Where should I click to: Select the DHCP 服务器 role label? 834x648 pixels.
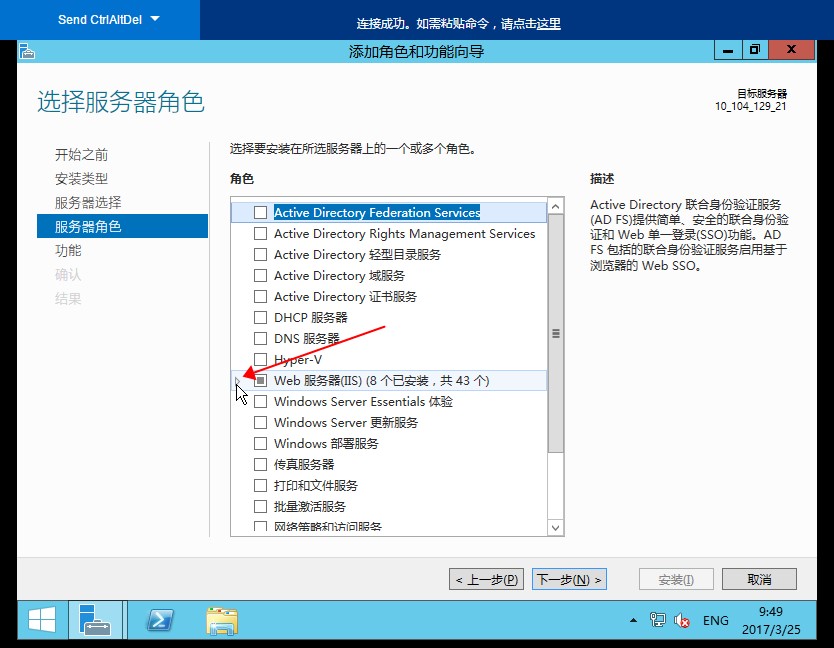click(x=311, y=318)
